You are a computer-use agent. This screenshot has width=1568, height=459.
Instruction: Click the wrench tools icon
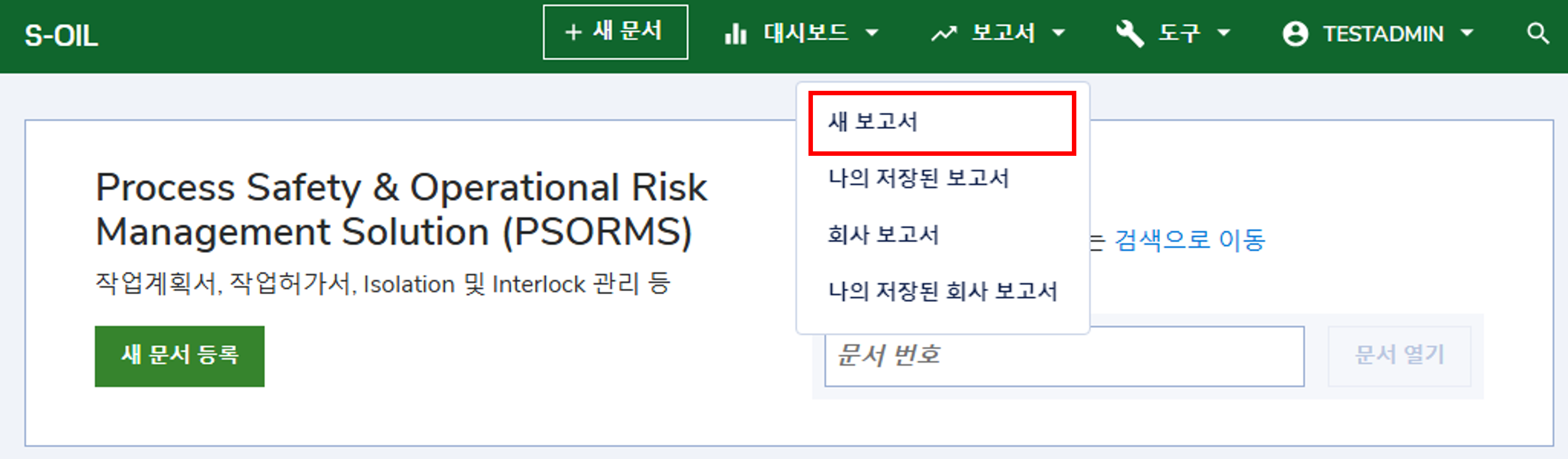tap(1130, 33)
